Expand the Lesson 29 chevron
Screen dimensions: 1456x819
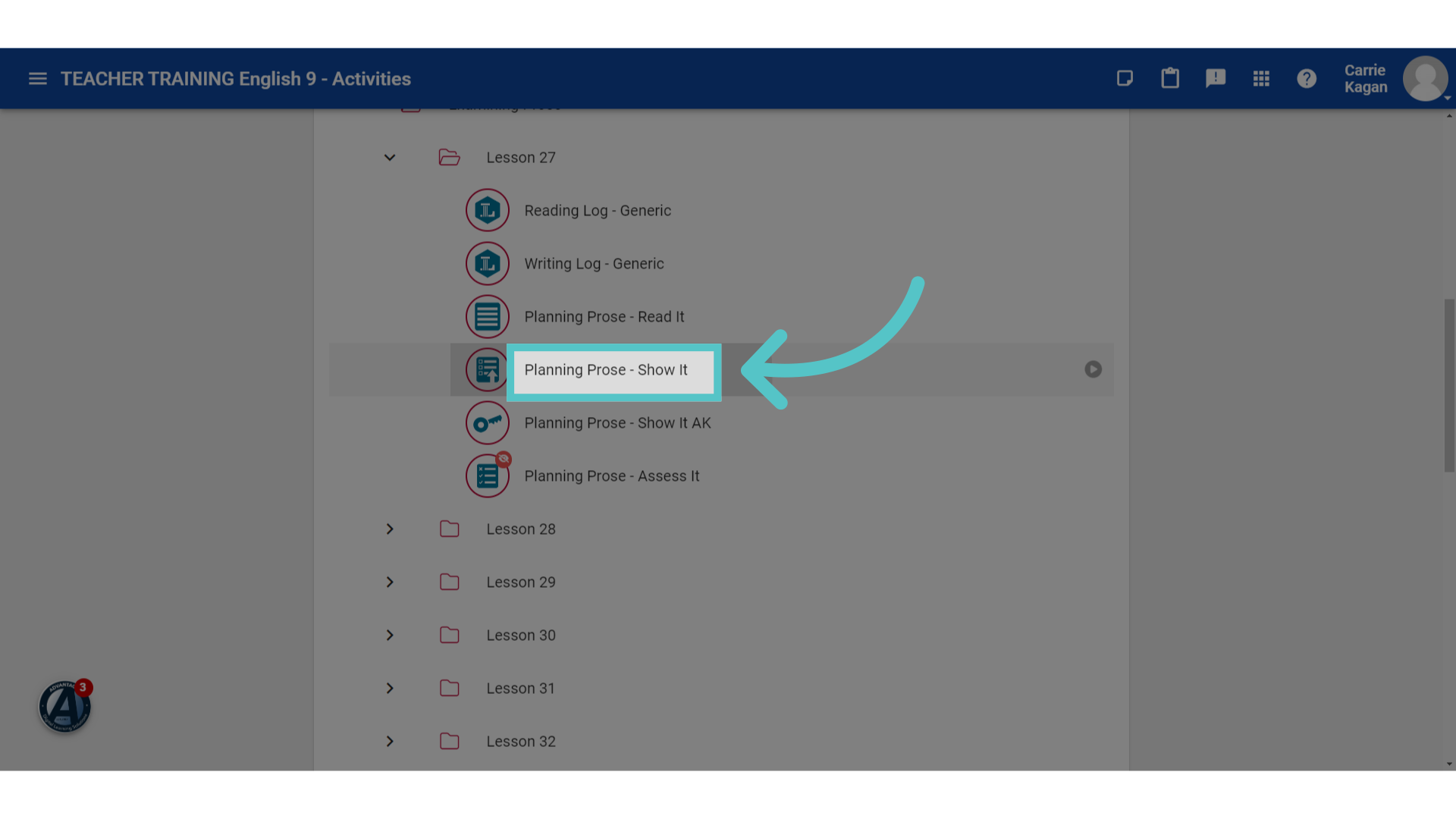390,582
